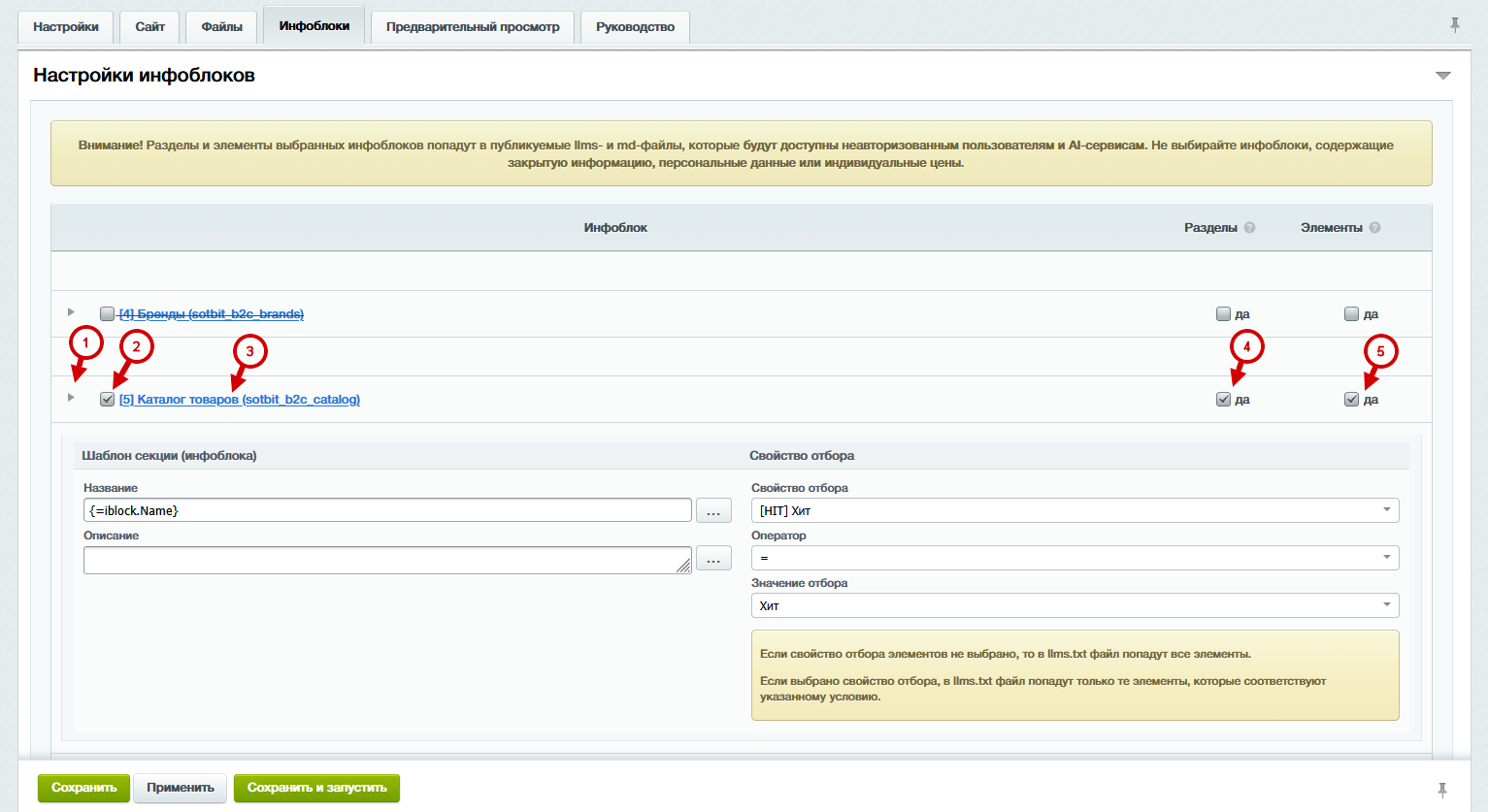Viewport: 1488px width, 812px height.
Task: Click the pin icon in the bottom bar
Action: (1442, 790)
